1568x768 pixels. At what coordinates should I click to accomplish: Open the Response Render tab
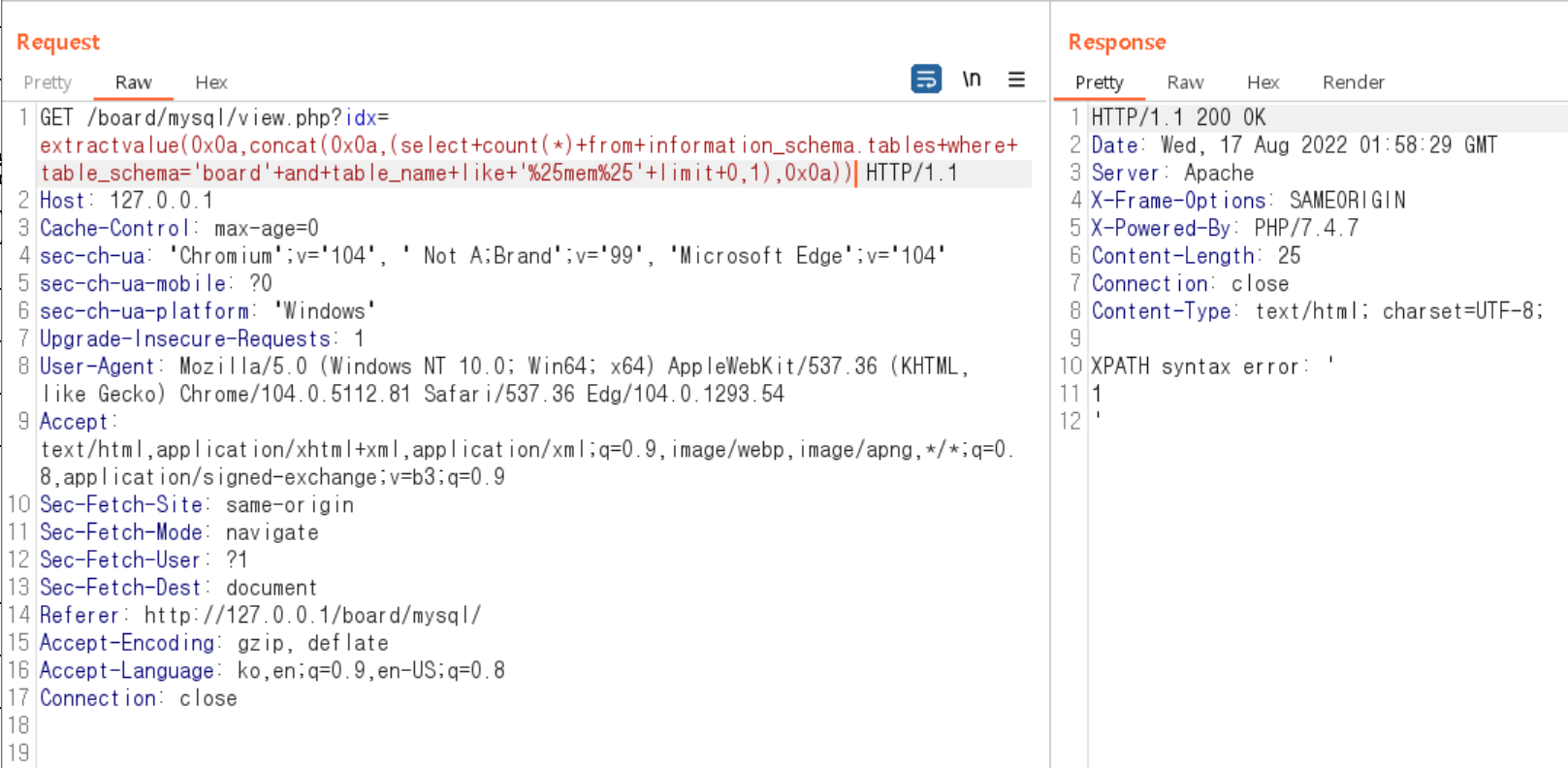[x=1353, y=82]
